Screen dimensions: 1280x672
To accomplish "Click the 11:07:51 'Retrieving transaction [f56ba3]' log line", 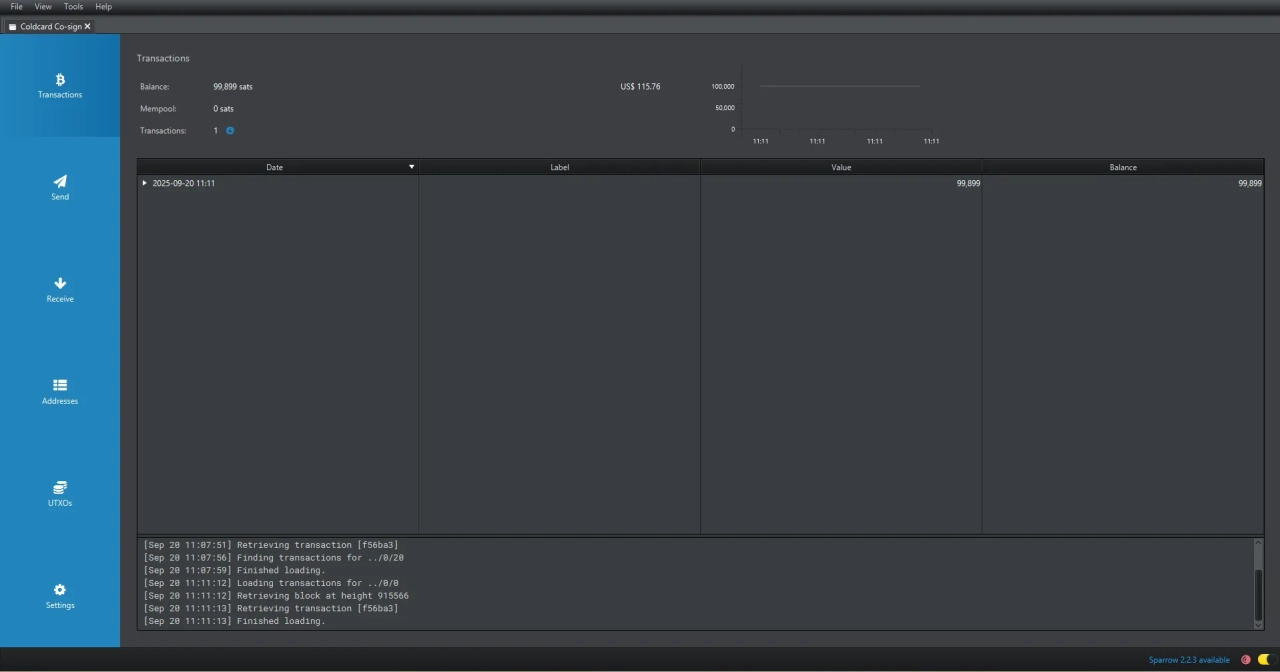I will (x=271, y=545).
